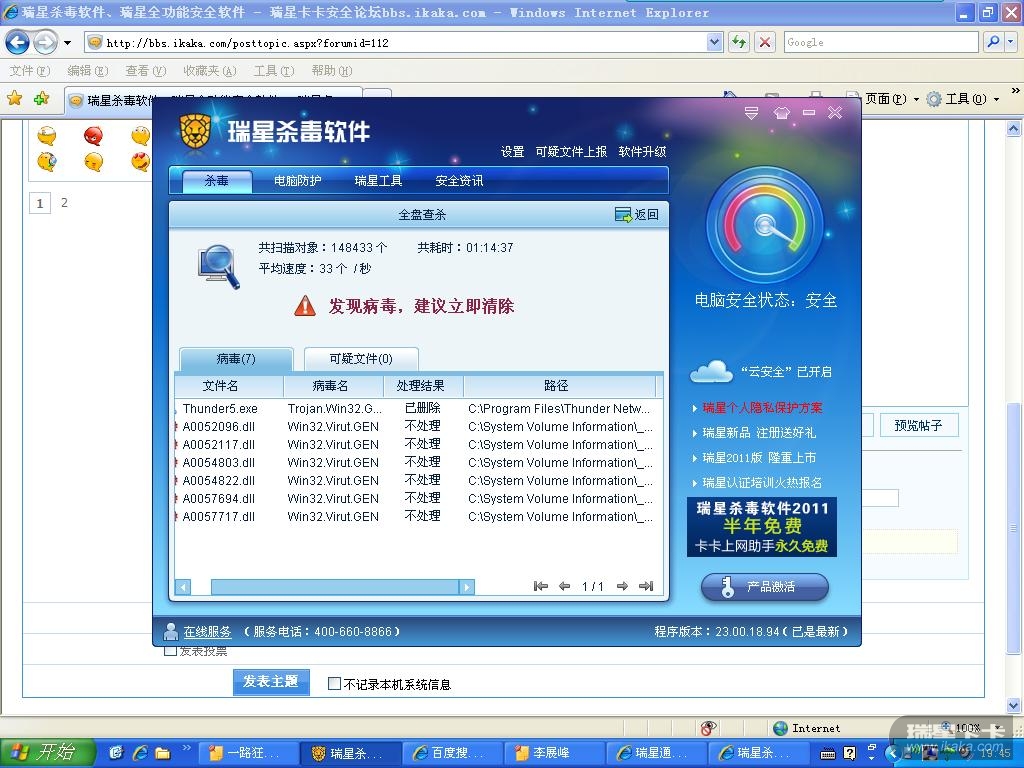Click the IE refresh page icon
The width and height of the screenshot is (1024, 768).
pyautogui.click(x=739, y=42)
